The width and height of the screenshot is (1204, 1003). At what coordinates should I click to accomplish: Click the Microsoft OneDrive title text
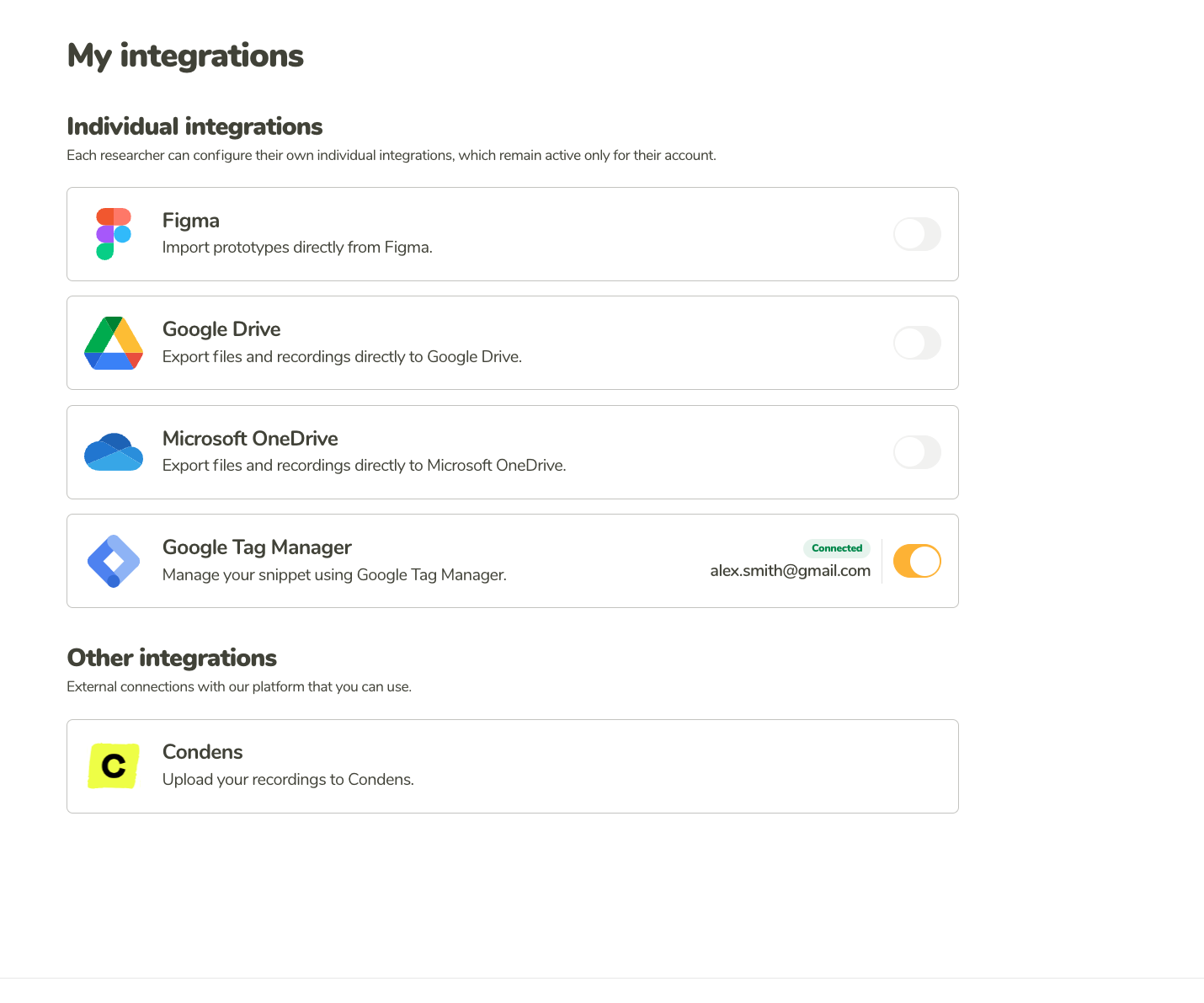pos(250,439)
